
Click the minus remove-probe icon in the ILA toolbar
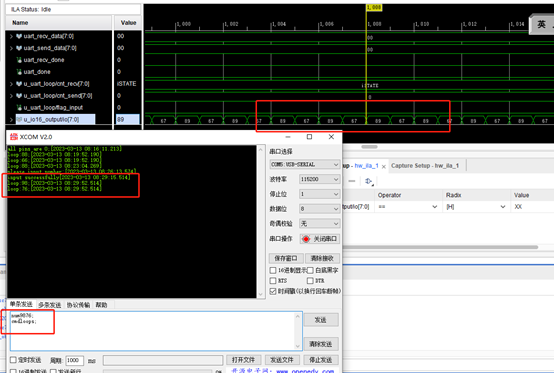tap(352, 181)
